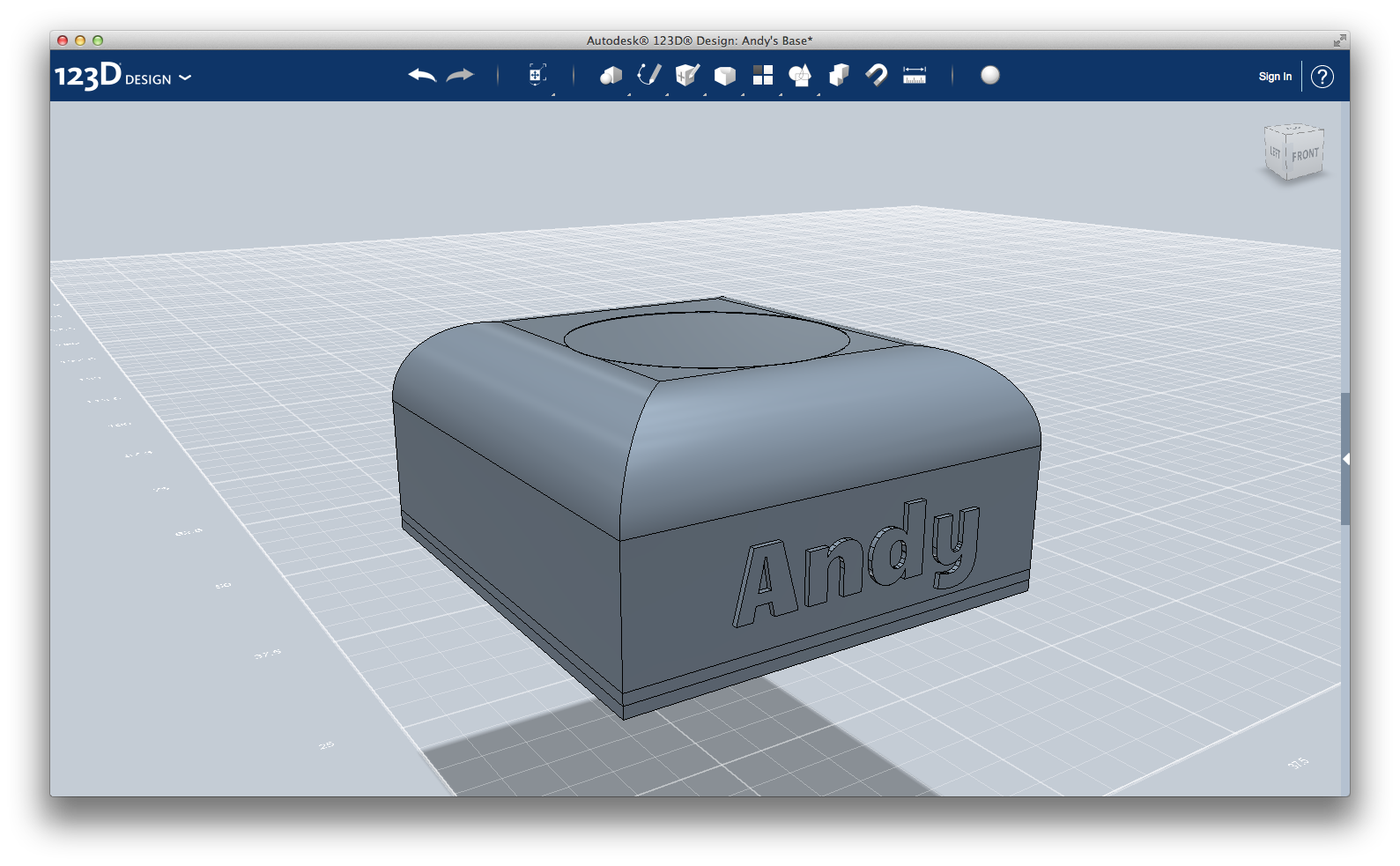Minimize the window with yellow button
The image size is (1400, 866).
(x=80, y=41)
